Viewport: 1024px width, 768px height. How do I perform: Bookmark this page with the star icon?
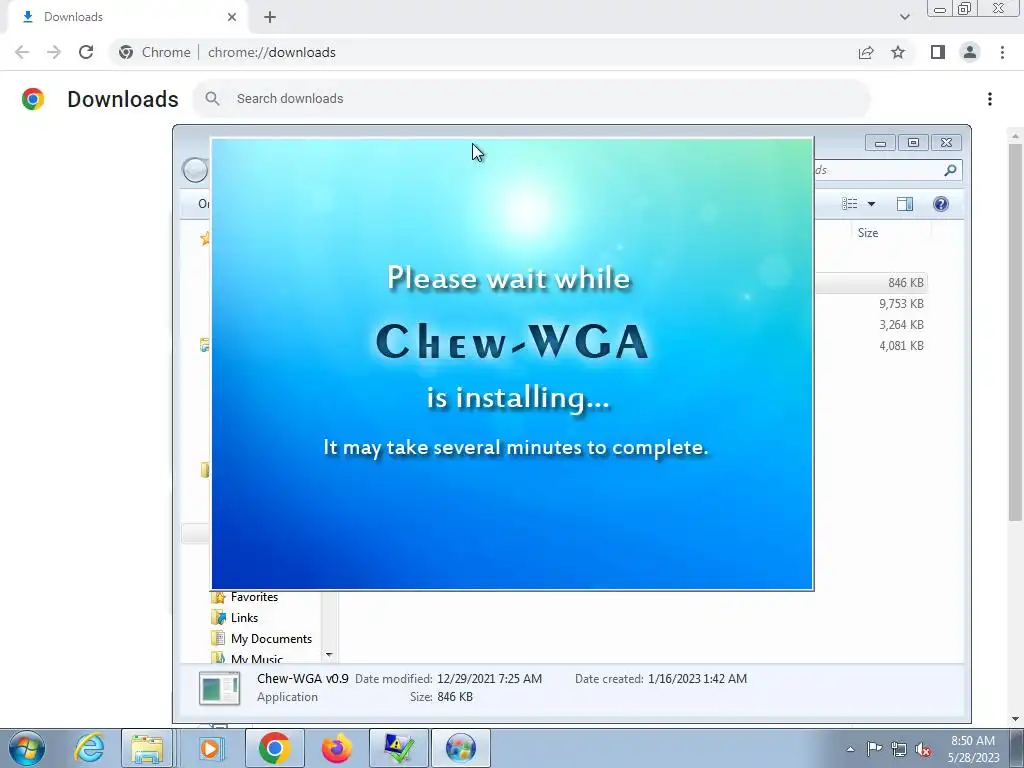[898, 52]
